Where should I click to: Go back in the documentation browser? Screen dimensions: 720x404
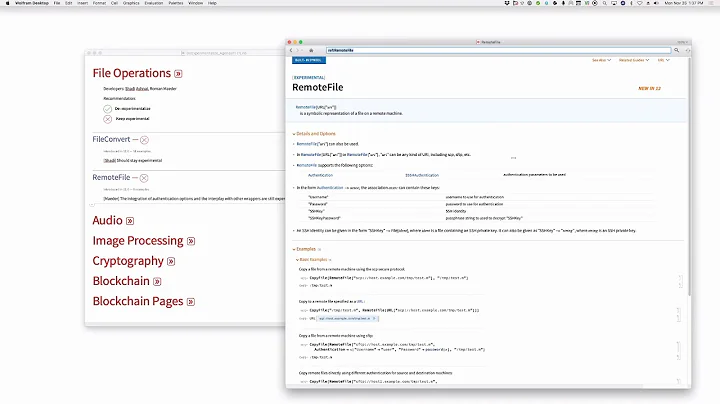coord(291,50)
